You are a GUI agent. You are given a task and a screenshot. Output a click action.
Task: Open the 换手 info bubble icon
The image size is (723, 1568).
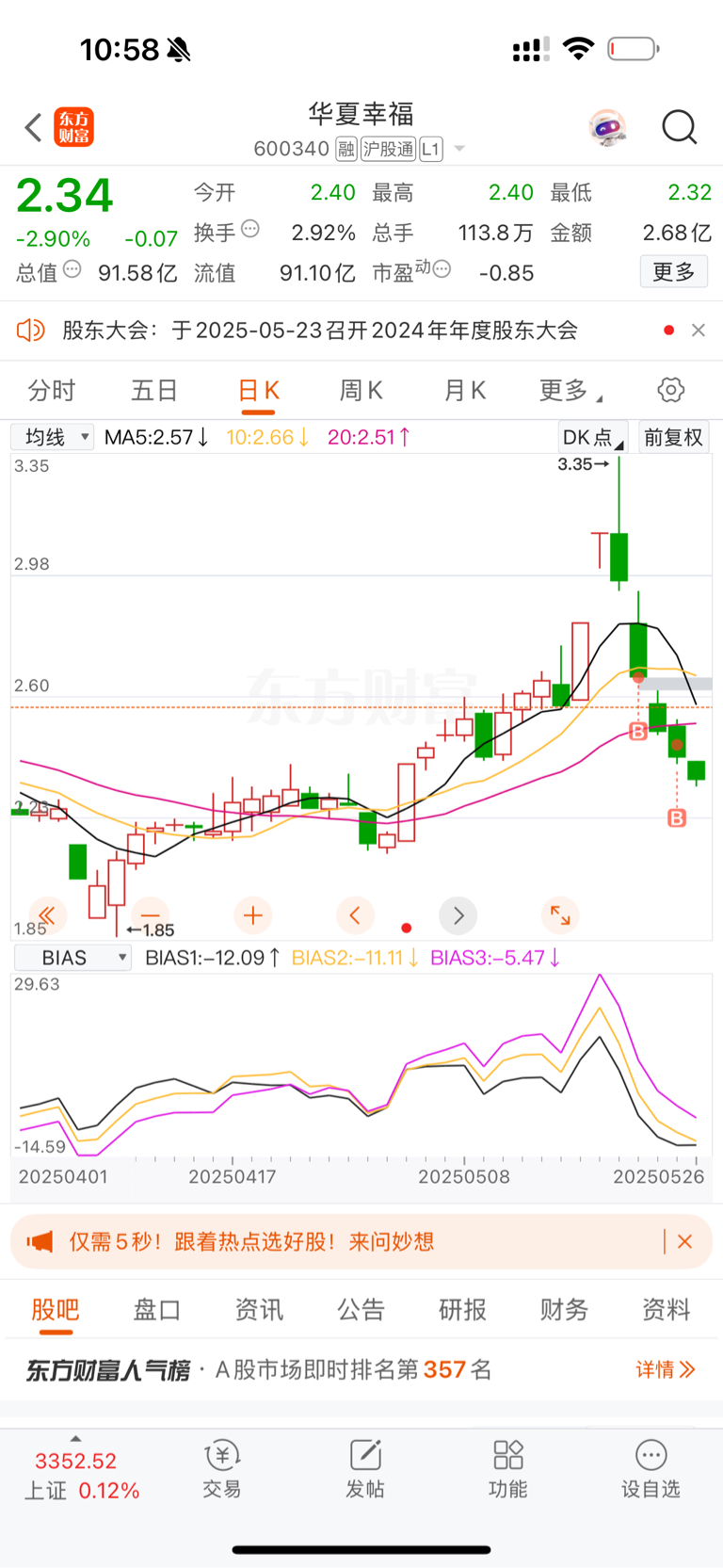pyautogui.click(x=250, y=229)
